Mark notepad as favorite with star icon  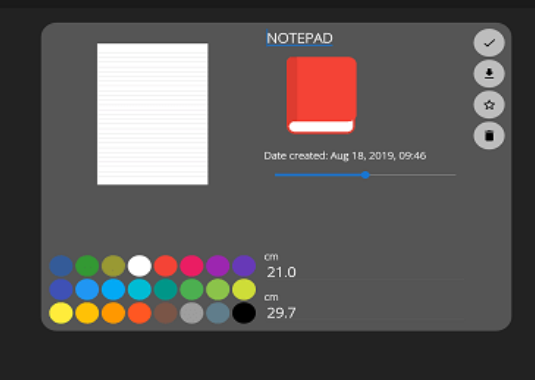tap(489, 105)
